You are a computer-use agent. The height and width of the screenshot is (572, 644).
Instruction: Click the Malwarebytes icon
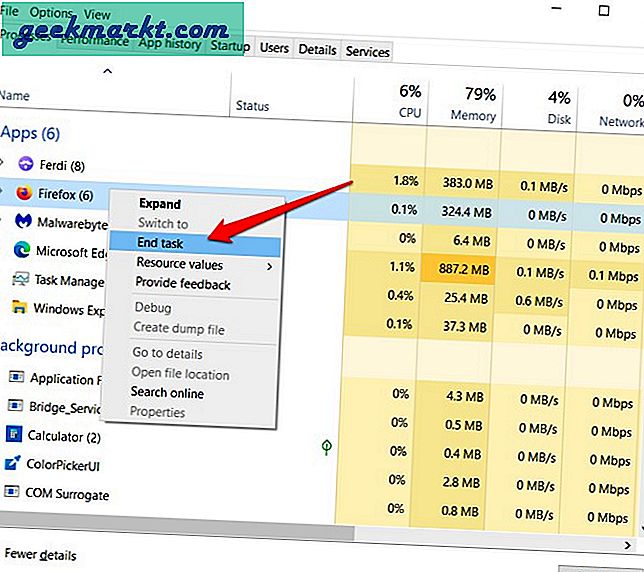pyautogui.click(x=23, y=221)
